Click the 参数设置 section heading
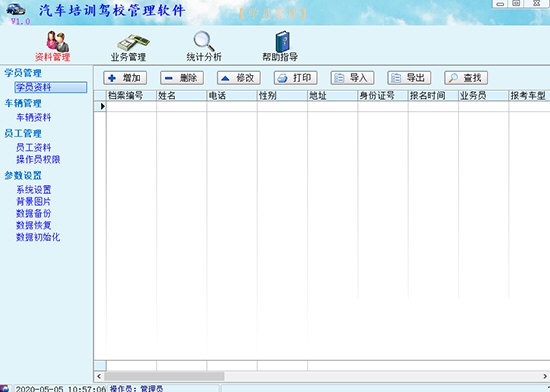This screenshot has width=550, height=392. (x=23, y=175)
